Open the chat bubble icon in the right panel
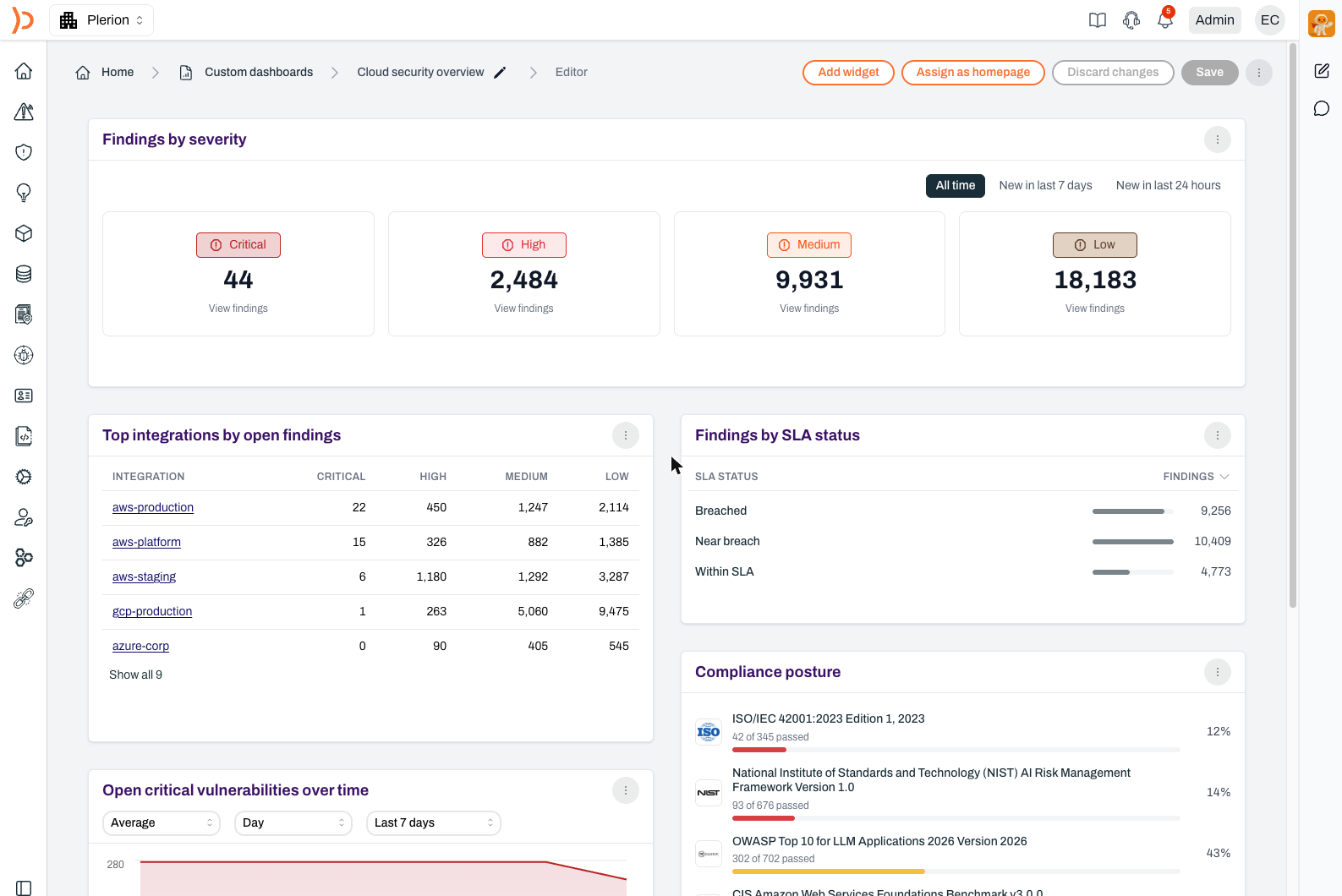The image size is (1342, 896). [1321, 108]
